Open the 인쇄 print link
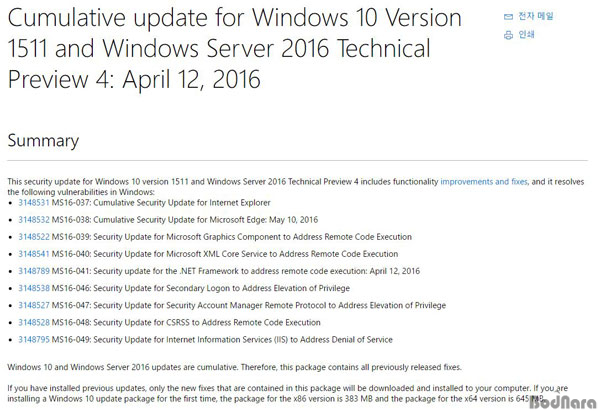This screenshot has width=600, height=412. coord(526,35)
